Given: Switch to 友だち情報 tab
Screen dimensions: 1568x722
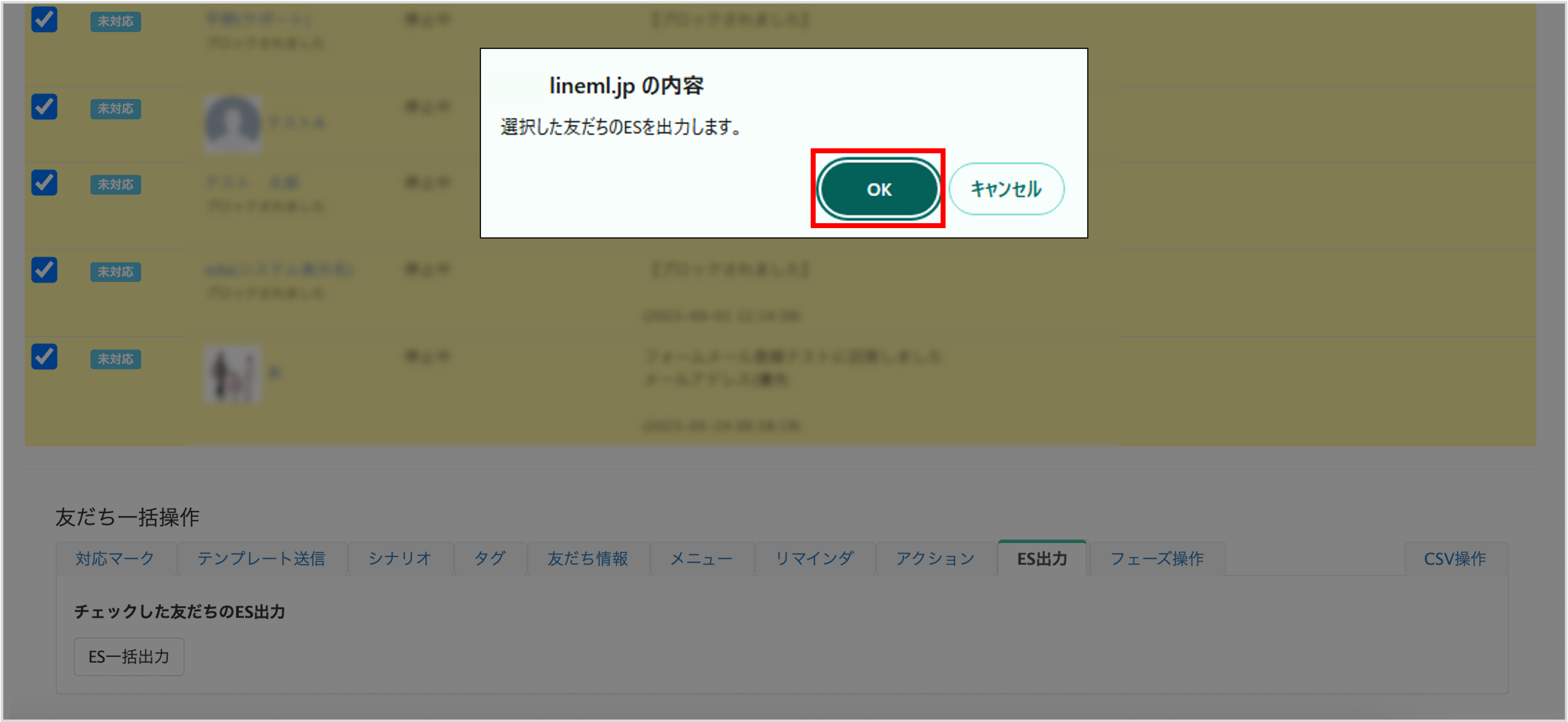Looking at the screenshot, I should tap(587, 558).
